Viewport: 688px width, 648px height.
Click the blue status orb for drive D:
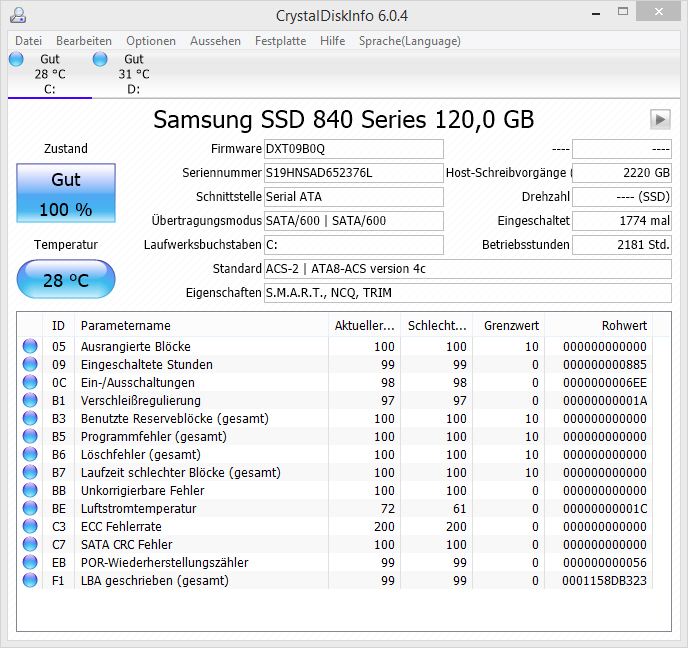point(100,59)
